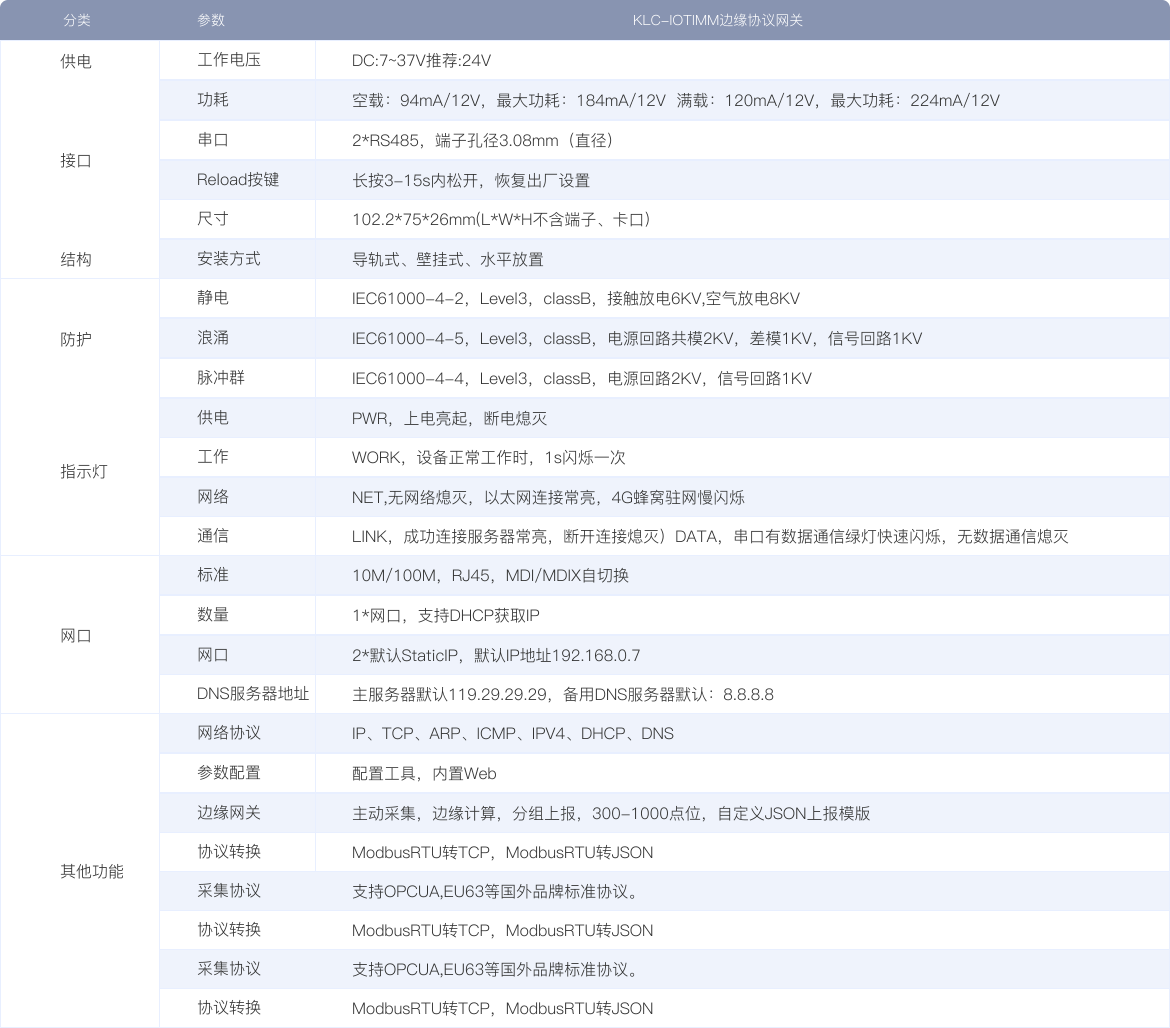
Task: Select the 边缘网关 value with 自定义JSON上报模版
Action: click(x=610, y=812)
